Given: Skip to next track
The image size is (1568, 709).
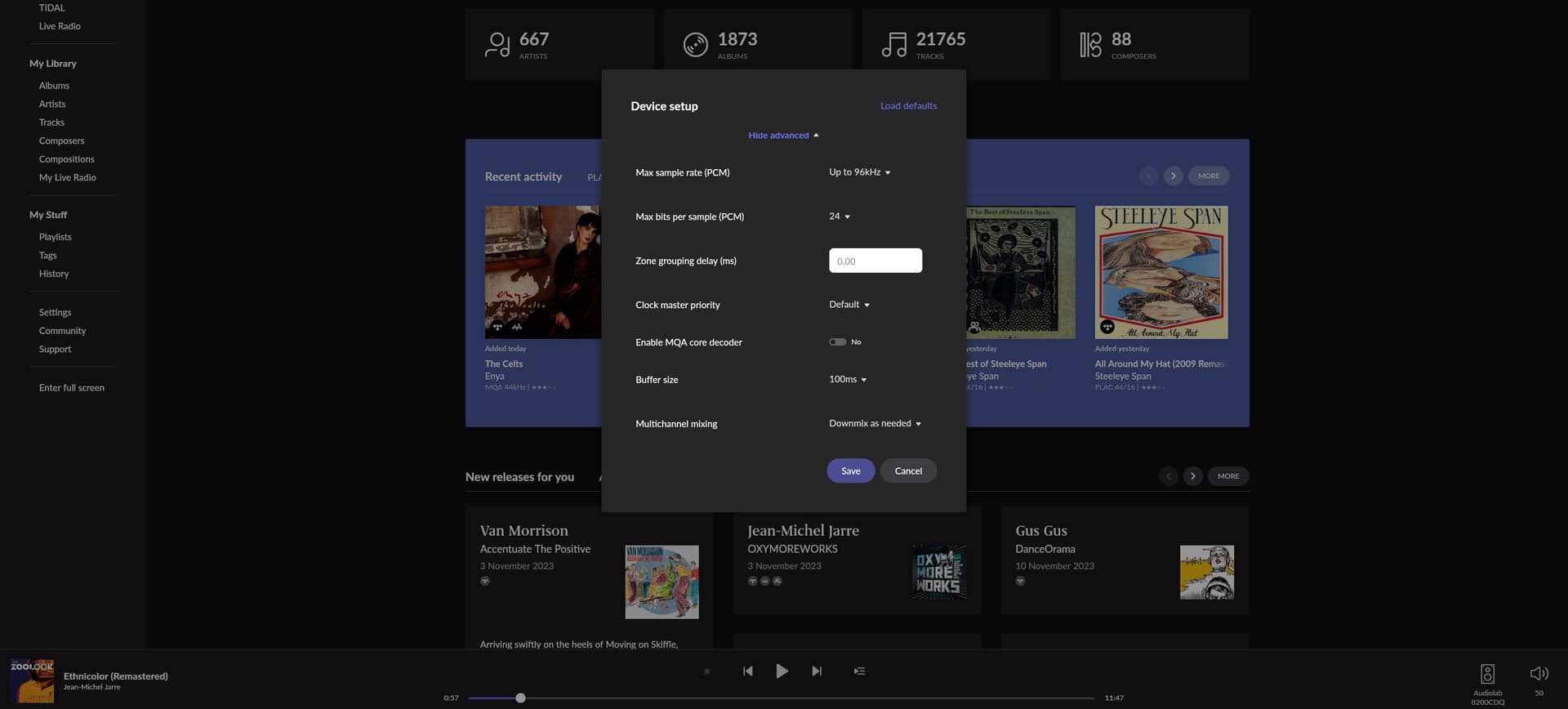Looking at the screenshot, I should point(817,671).
